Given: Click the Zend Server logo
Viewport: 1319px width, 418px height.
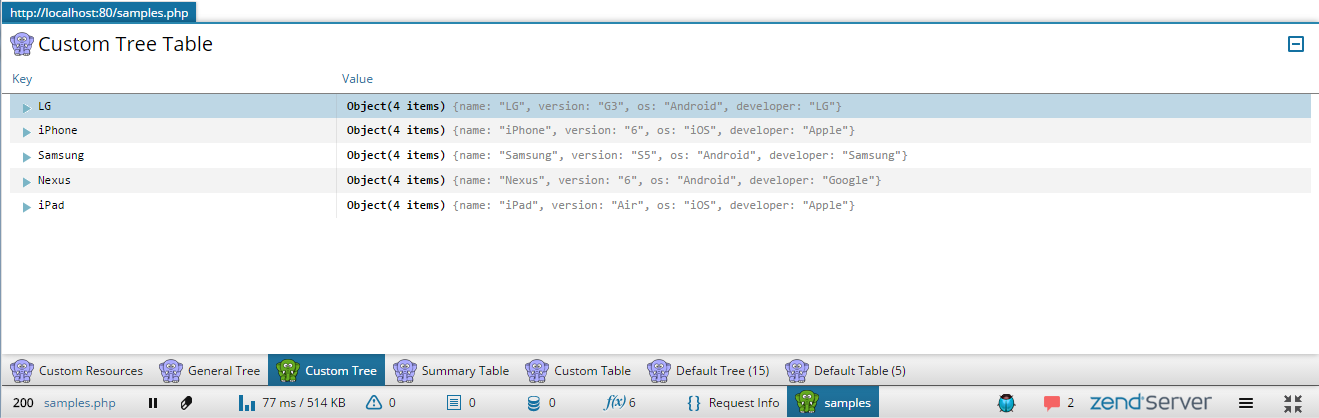Looking at the screenshot, I should coord(1150,403).
